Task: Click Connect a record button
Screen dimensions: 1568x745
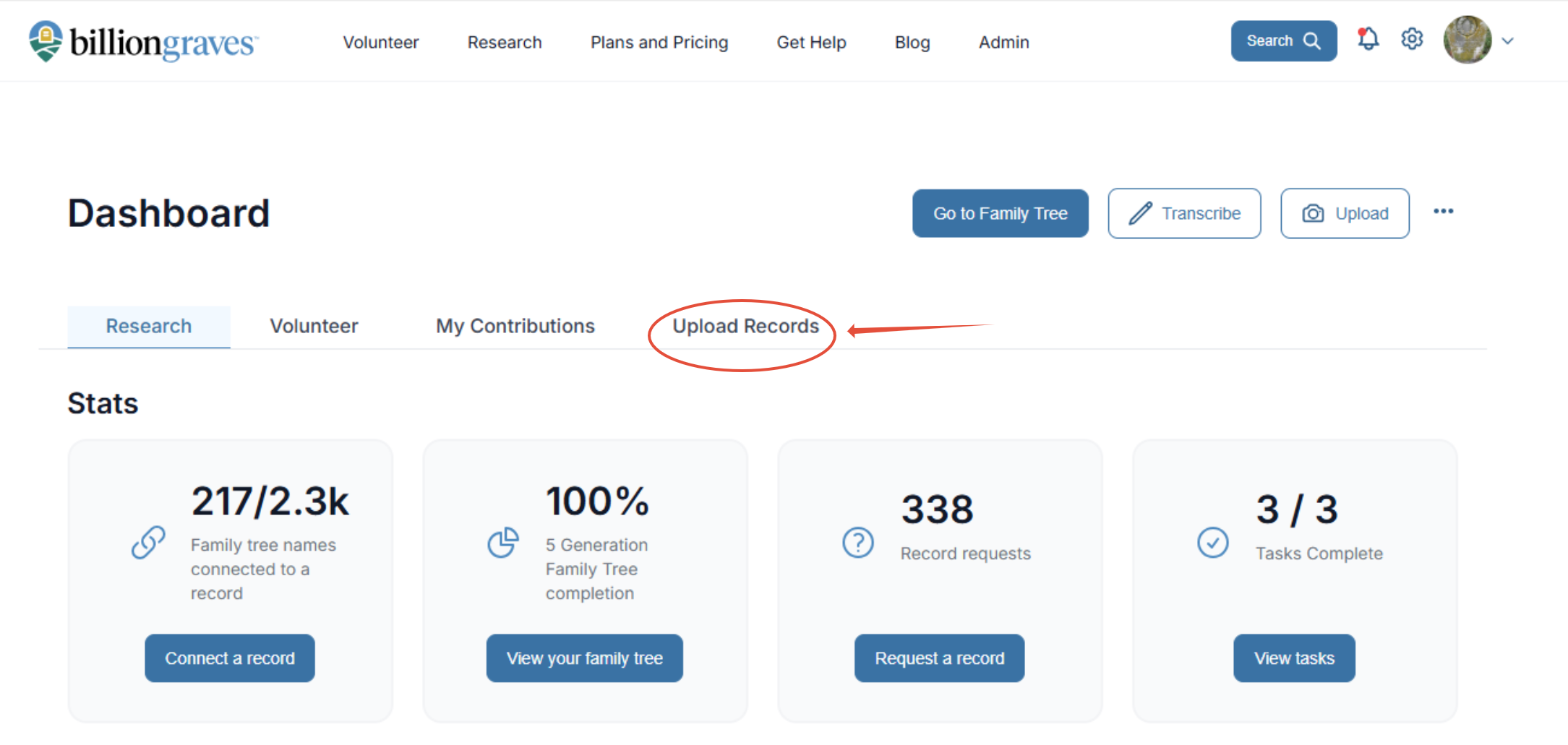Action: (x=230, y=658)
